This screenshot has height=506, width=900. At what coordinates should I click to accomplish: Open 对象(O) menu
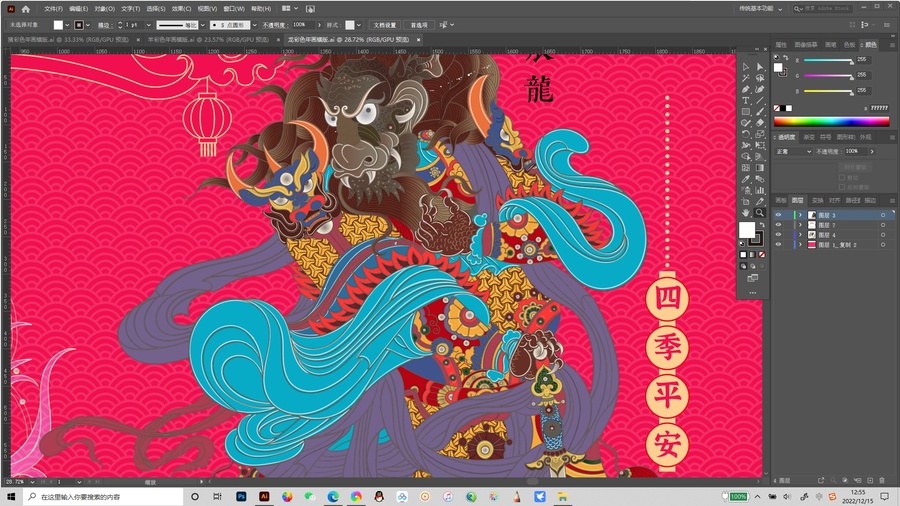(104, 9)
